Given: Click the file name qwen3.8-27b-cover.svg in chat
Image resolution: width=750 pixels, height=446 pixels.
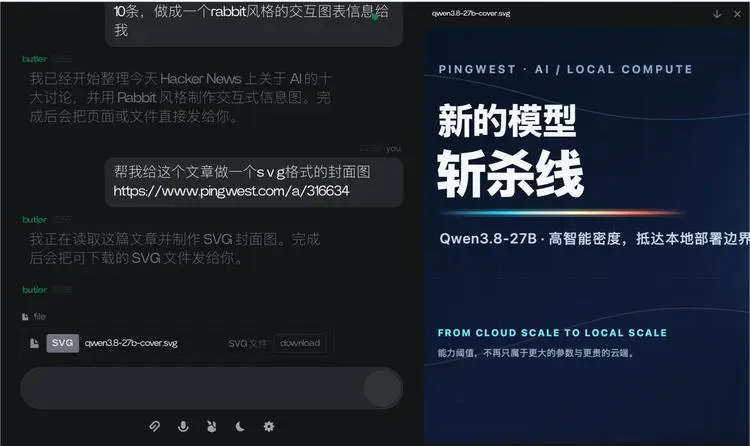Looking at the screenshot, I should point(131,343).
